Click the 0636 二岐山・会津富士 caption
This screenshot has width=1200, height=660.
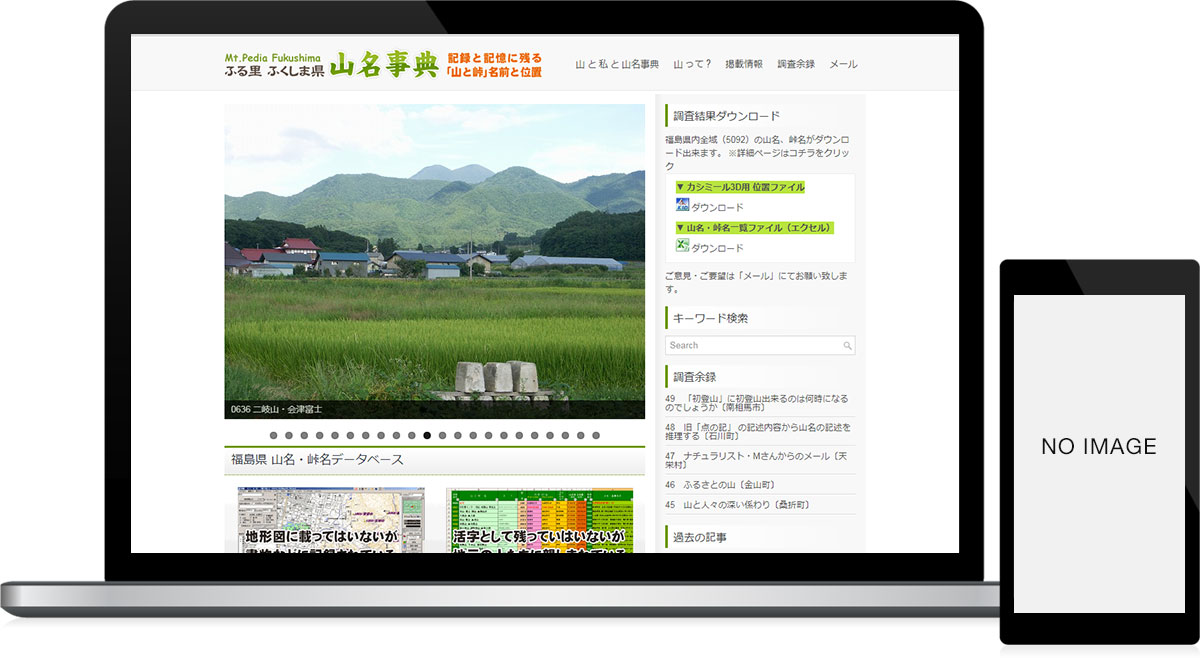(x=276, y=409)
